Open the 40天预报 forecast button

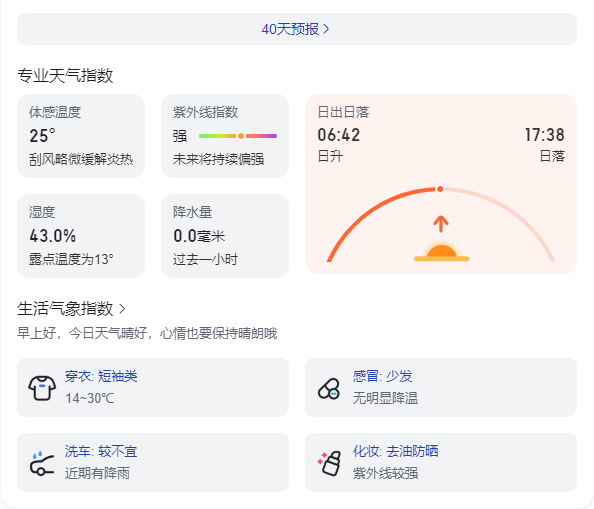(x=297, y=29)
